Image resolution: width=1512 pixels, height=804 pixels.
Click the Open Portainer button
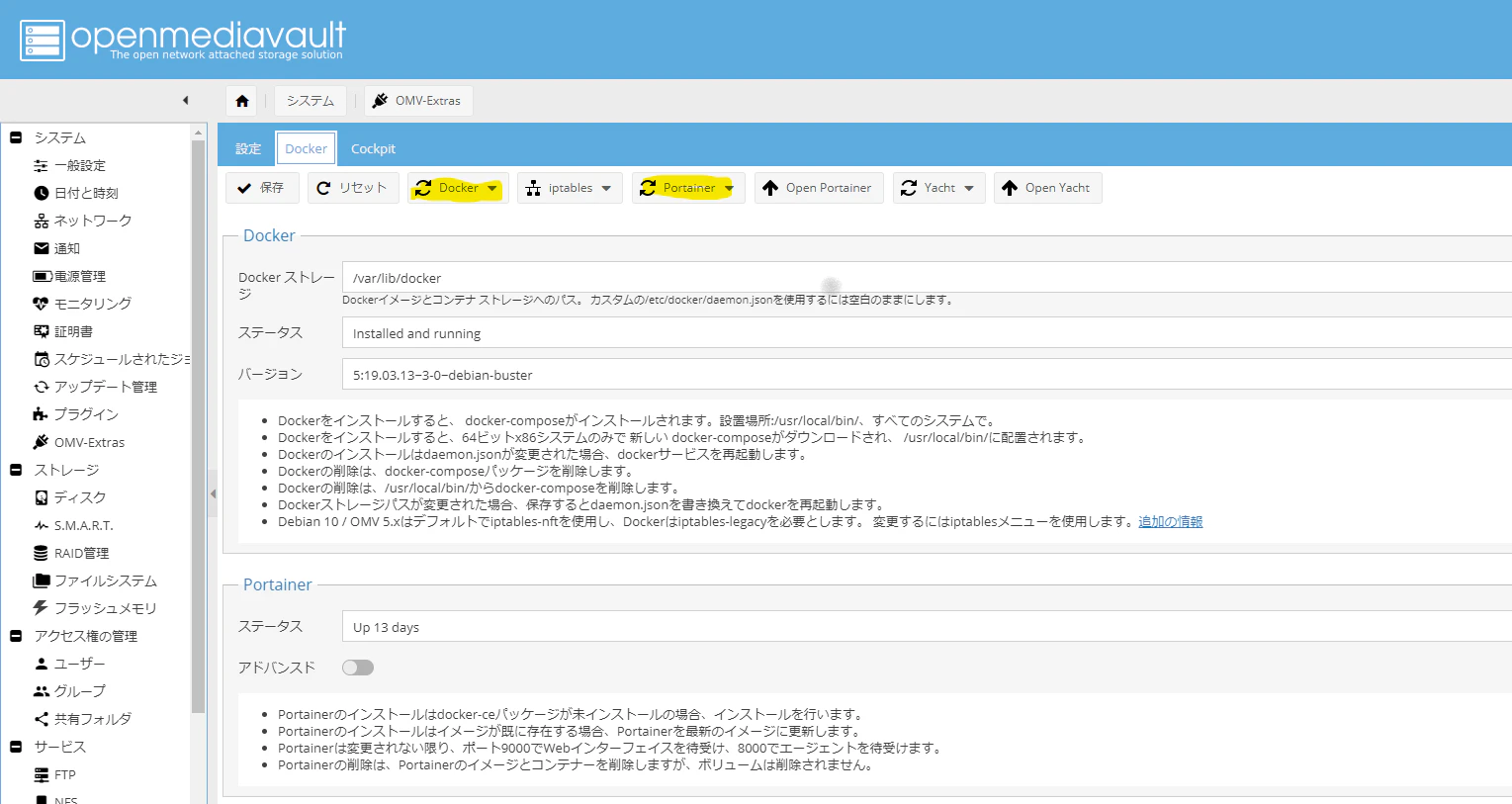pyautogui.click(x=819, y=188)
